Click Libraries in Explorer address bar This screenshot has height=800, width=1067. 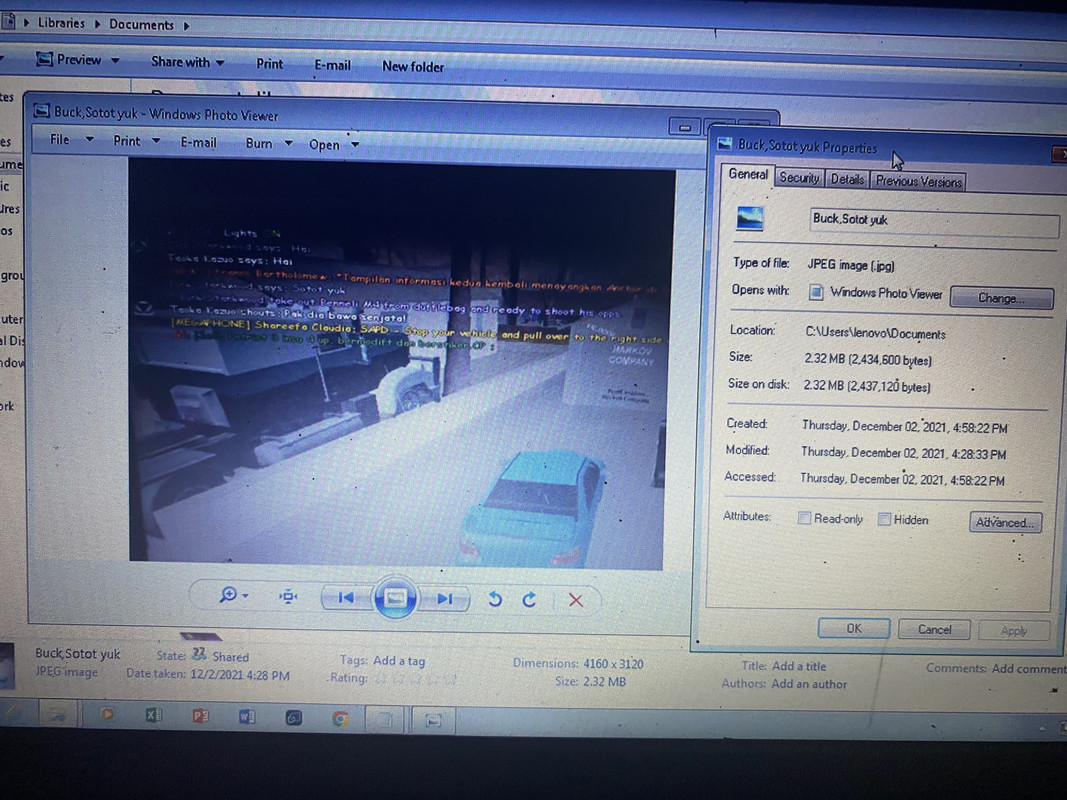click(x=61, y=23)
